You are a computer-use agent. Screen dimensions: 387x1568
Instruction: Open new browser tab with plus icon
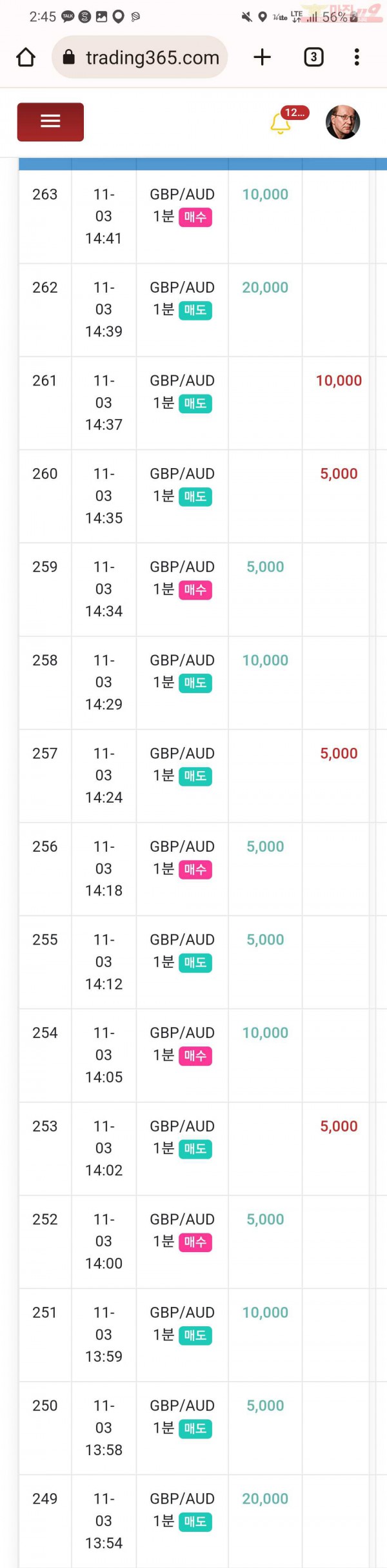263,57
